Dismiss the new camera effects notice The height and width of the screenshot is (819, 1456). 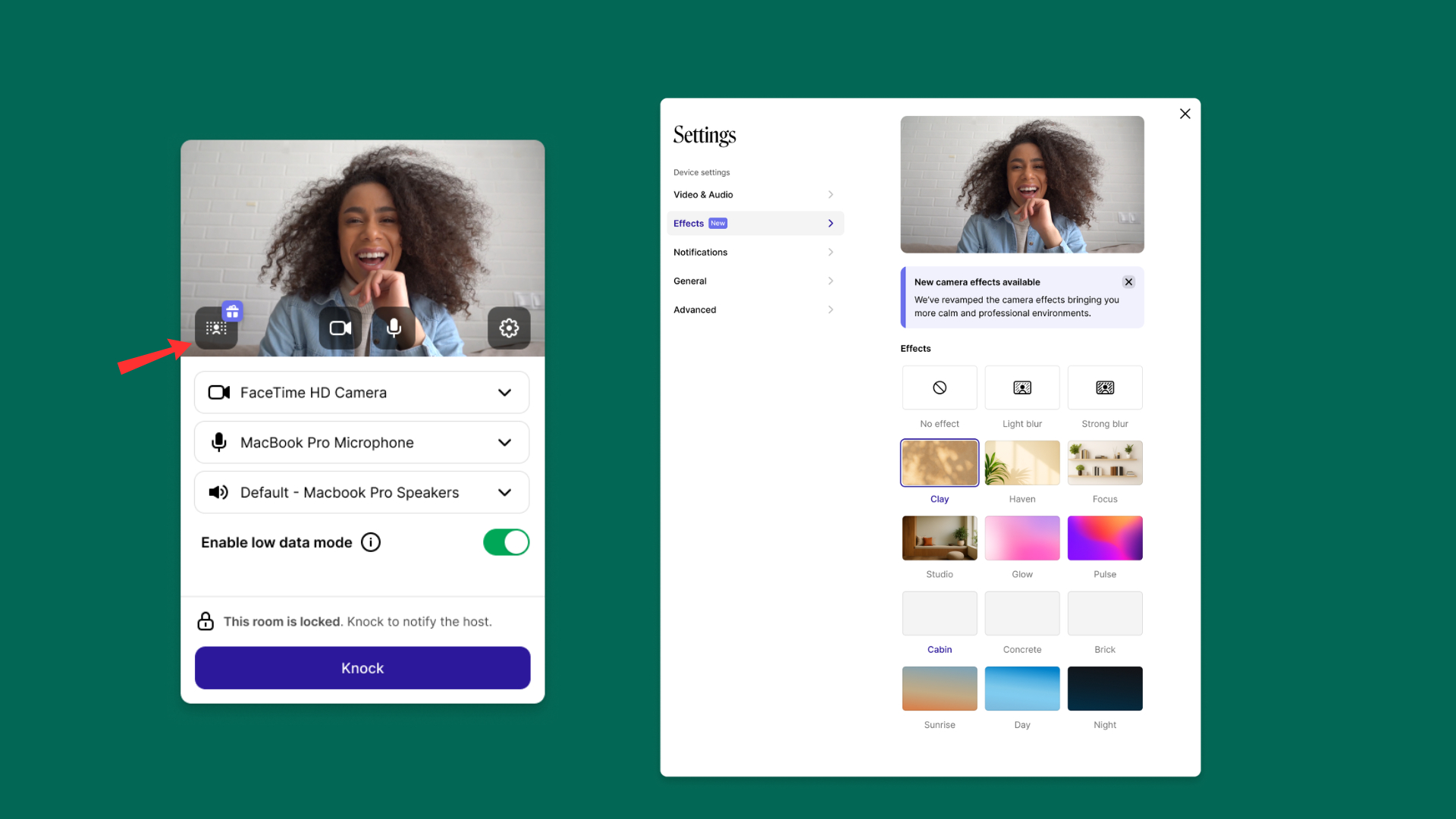(1128, 282)
